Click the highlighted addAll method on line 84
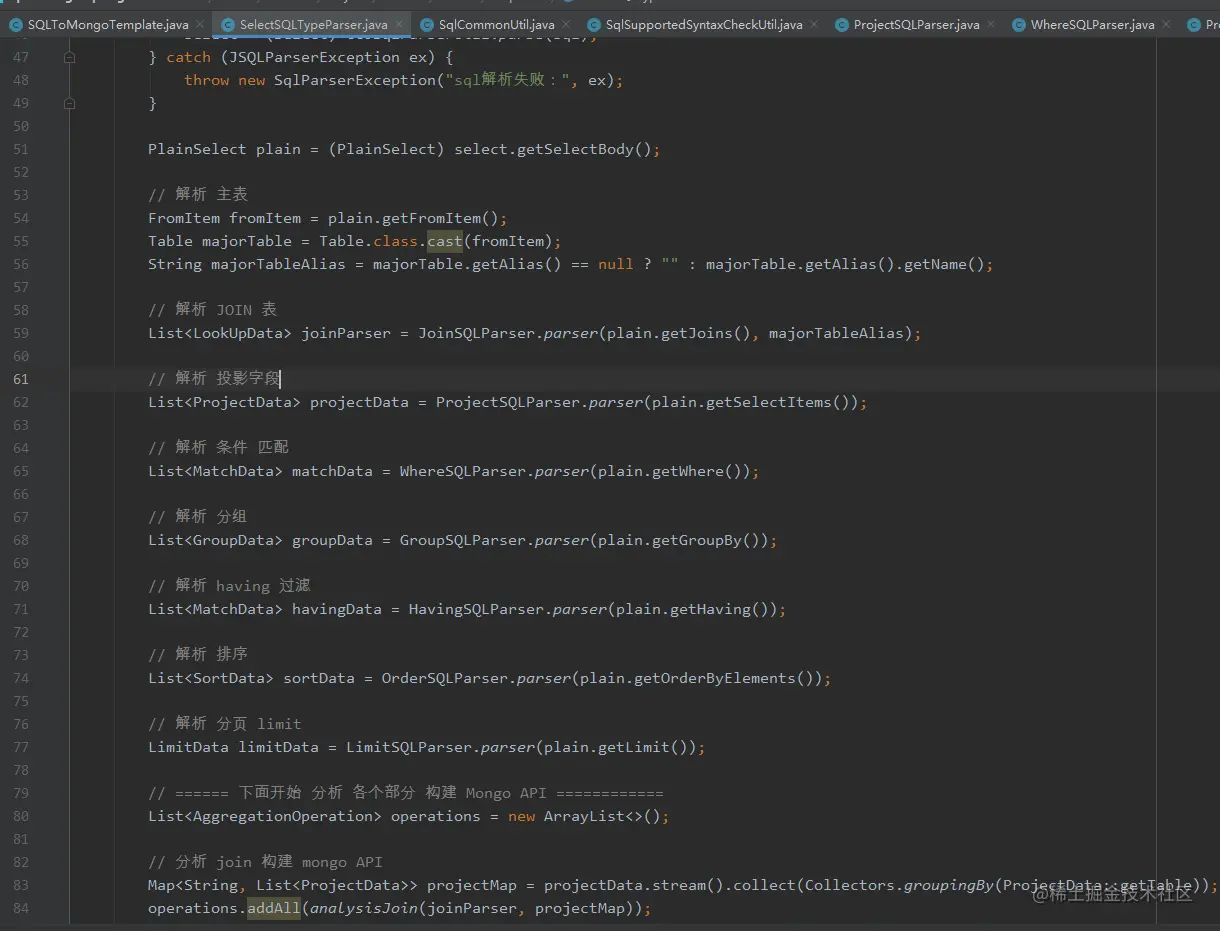 (x=274, y=908)
